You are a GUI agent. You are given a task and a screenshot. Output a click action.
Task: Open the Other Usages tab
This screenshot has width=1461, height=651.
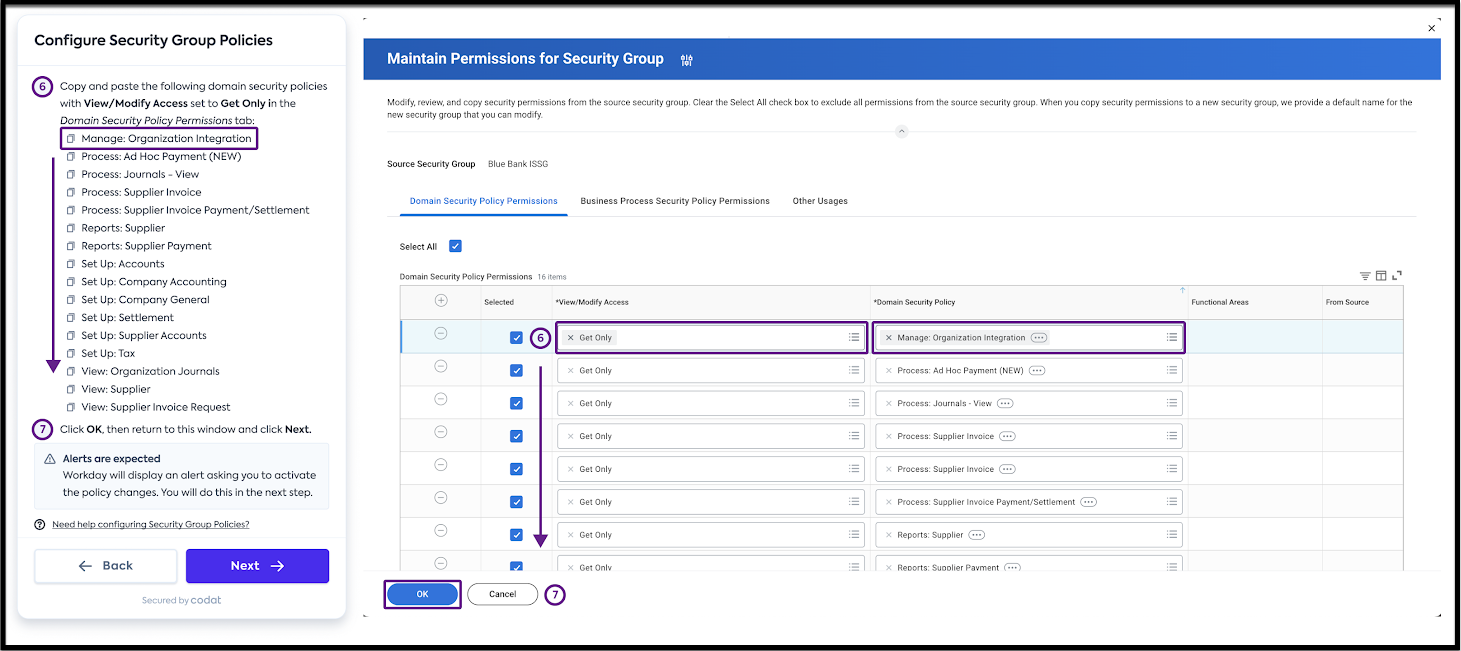click(x=819, y=201)
